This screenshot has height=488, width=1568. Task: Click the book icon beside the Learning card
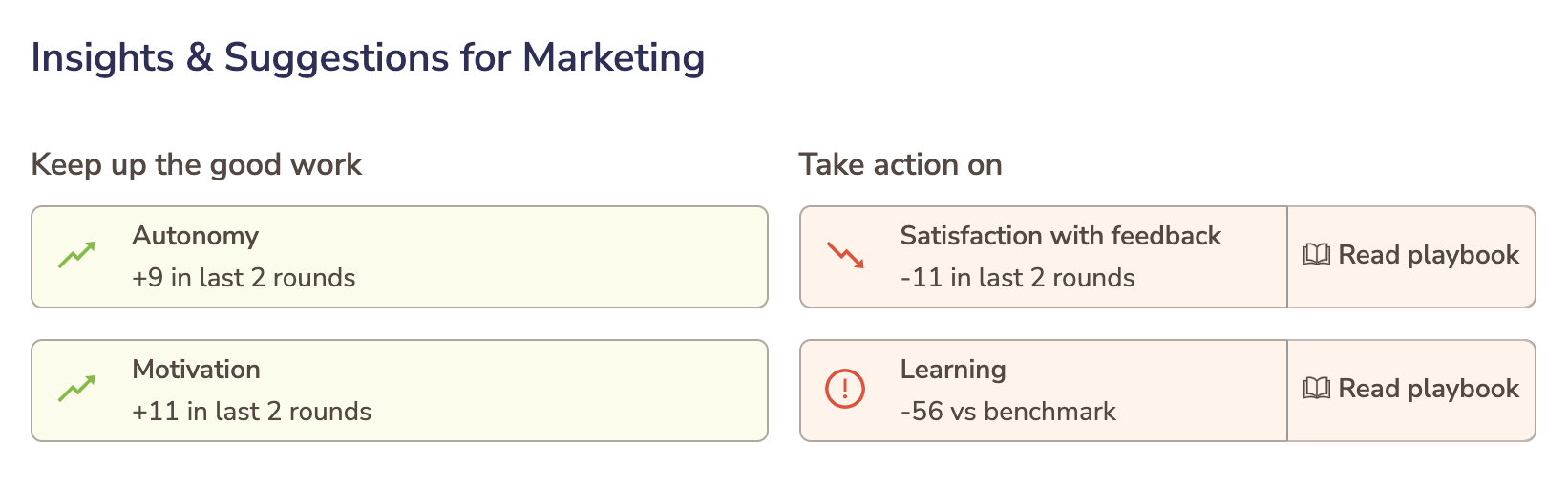(x=1317, y=390)
